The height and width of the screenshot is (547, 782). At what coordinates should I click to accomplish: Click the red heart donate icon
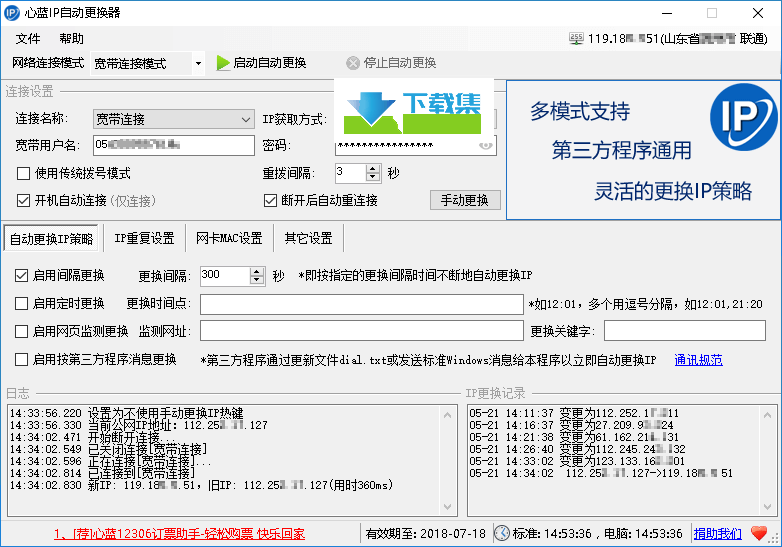click(759, 533)
